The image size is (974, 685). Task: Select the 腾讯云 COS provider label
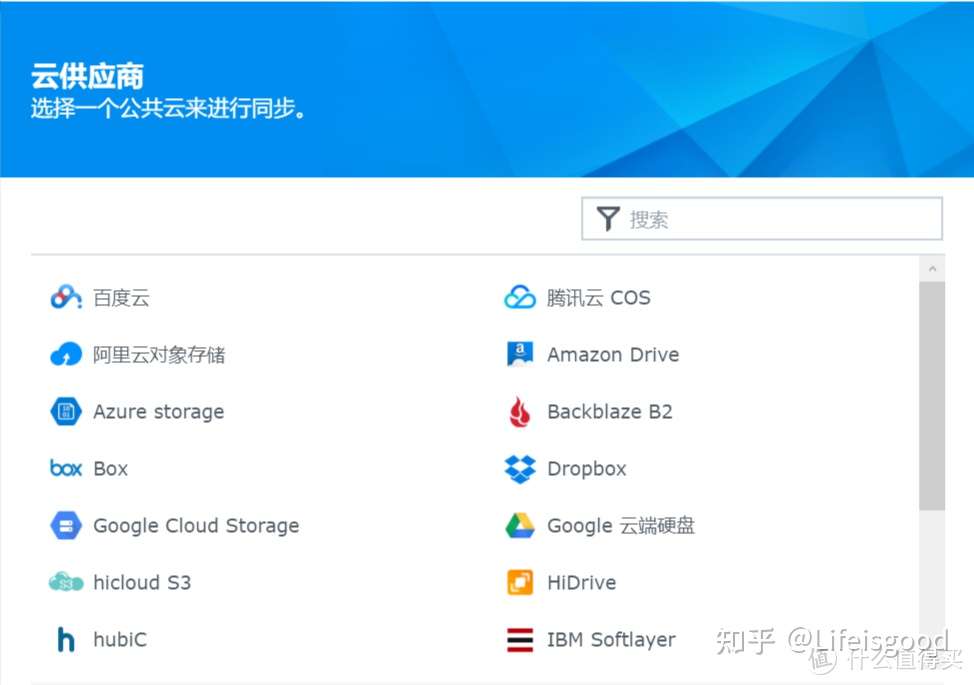coord(599,298)
